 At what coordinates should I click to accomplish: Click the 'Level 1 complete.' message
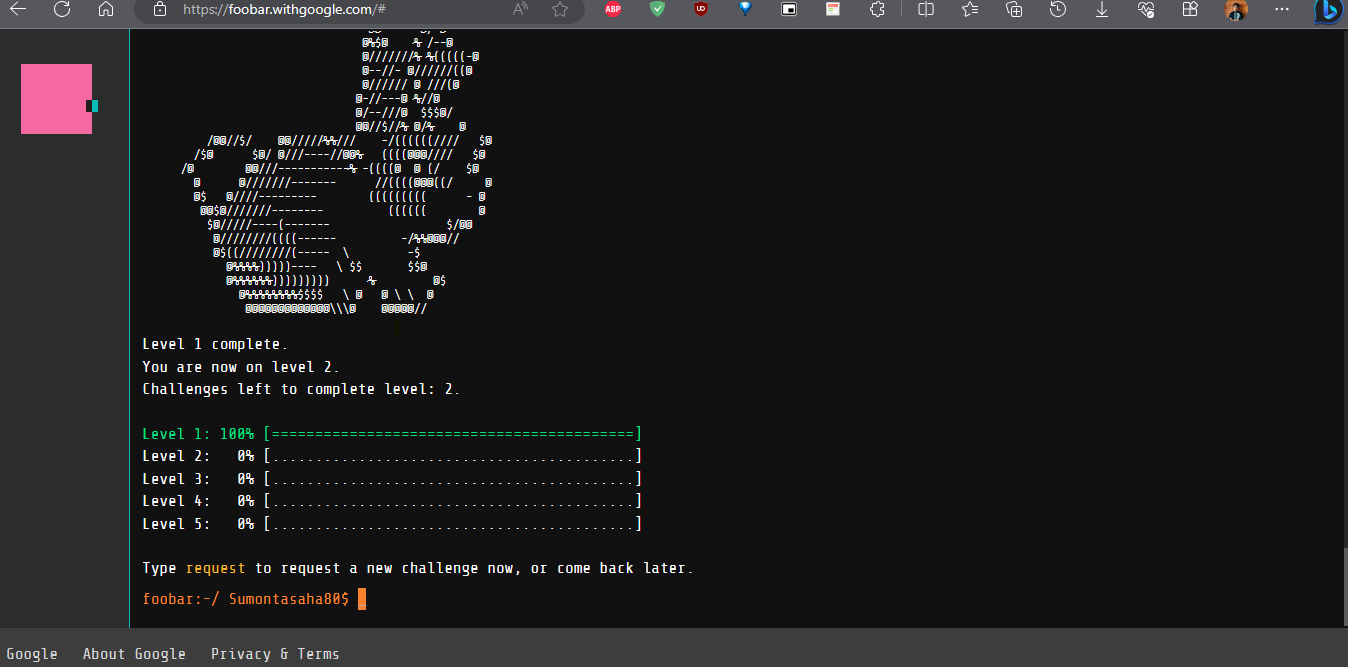[215, 345]
